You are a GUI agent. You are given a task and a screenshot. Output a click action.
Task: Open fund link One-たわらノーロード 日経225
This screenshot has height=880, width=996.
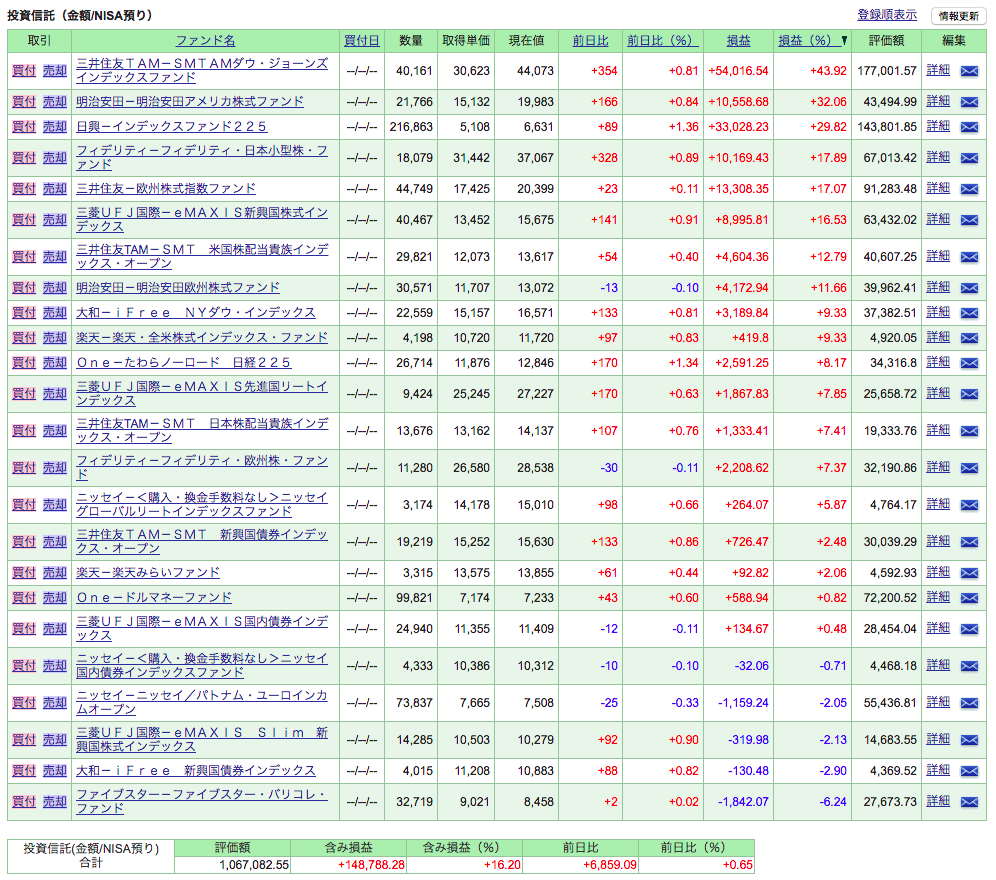point(184,363)
